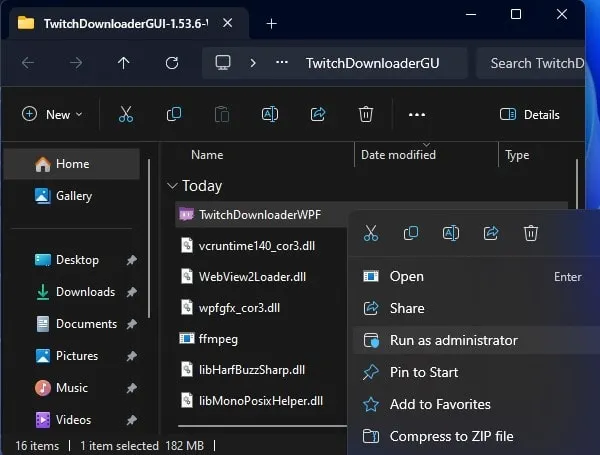Expand hidden path via address bar ellipsis
The height and width of the screenshot is (455, 600).
[282, 62]
